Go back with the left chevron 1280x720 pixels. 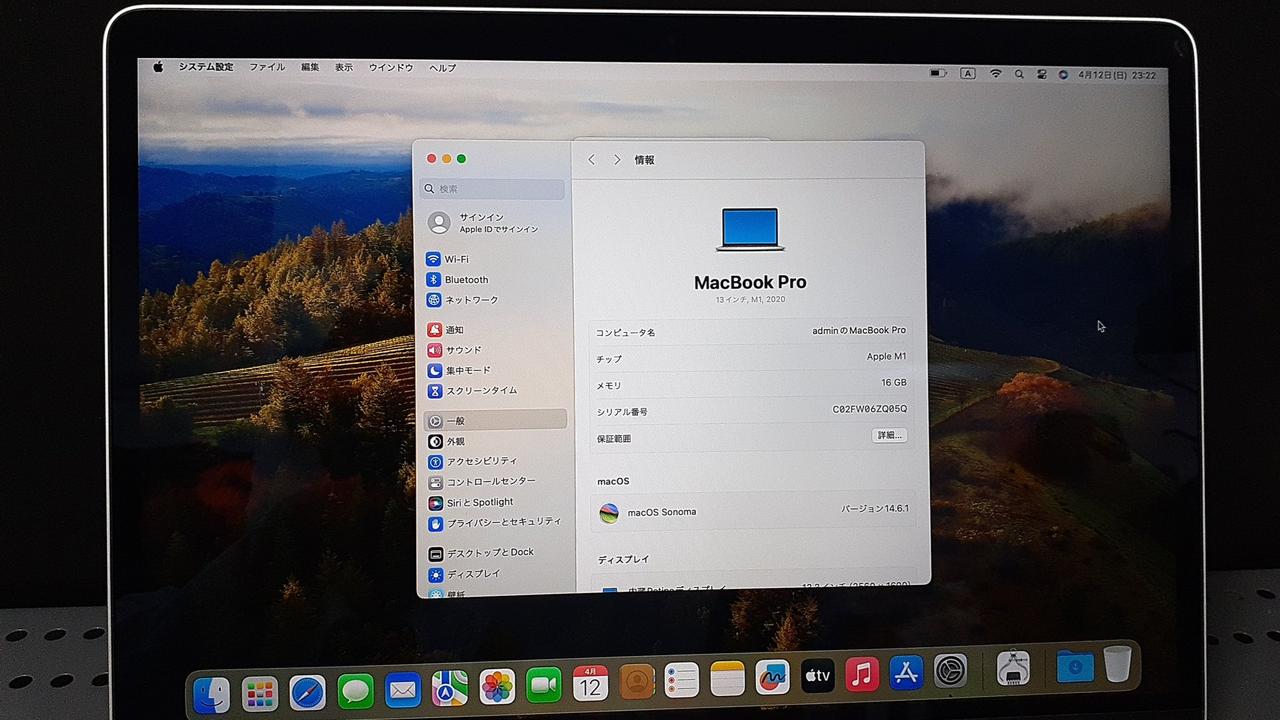tap(591, 160)
